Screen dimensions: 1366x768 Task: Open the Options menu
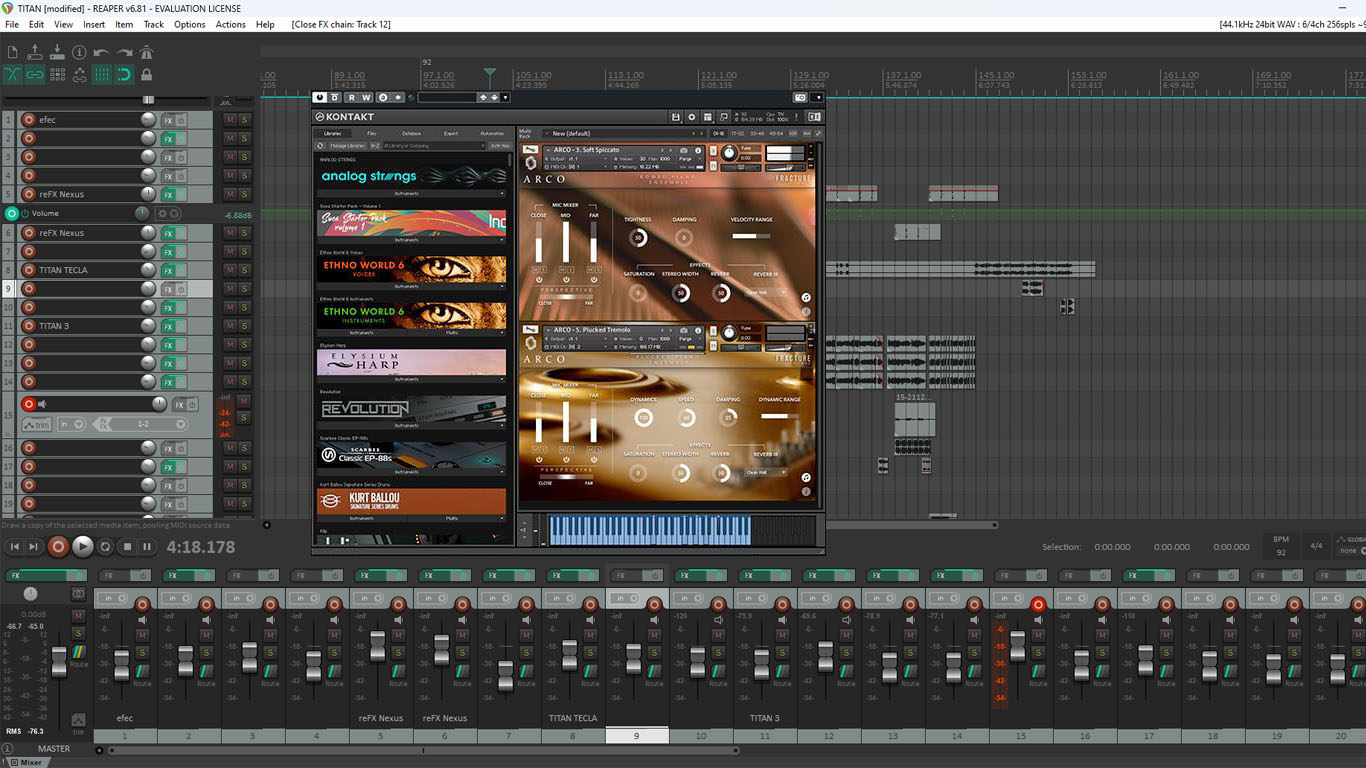tap(190, 24)
